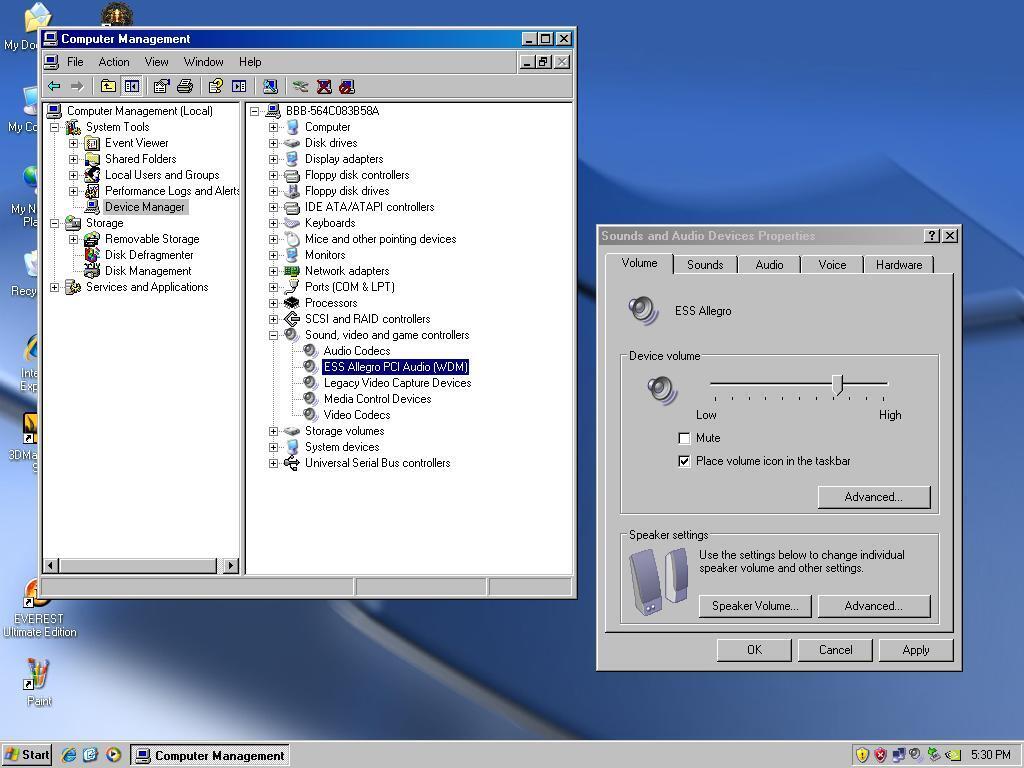Image resolution: width=1024 pixels, height=768 pixels.
Task: Open Internet Explorer from Quick Launch
Action: (69, 755)
